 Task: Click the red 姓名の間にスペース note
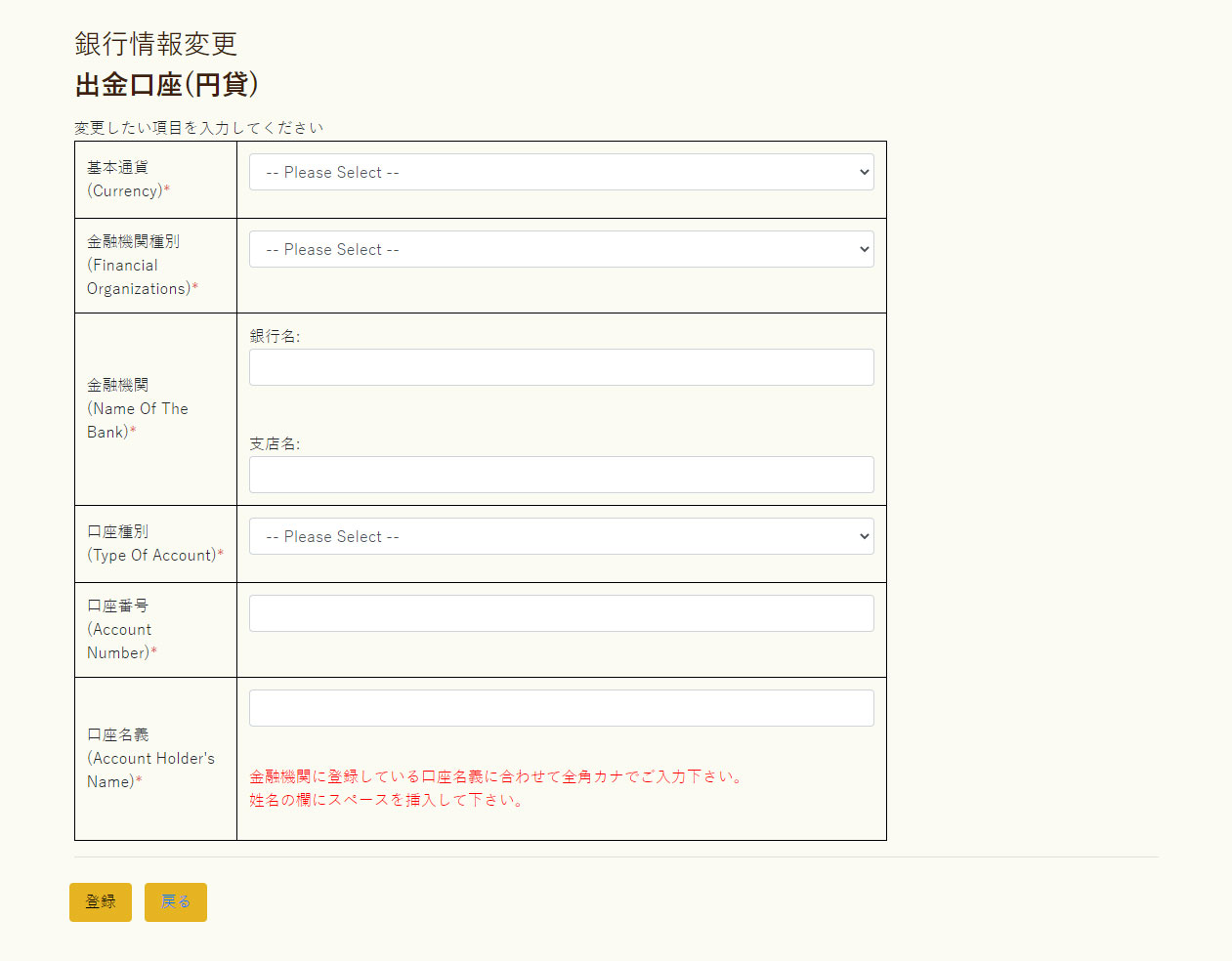[x=389, y=800]
